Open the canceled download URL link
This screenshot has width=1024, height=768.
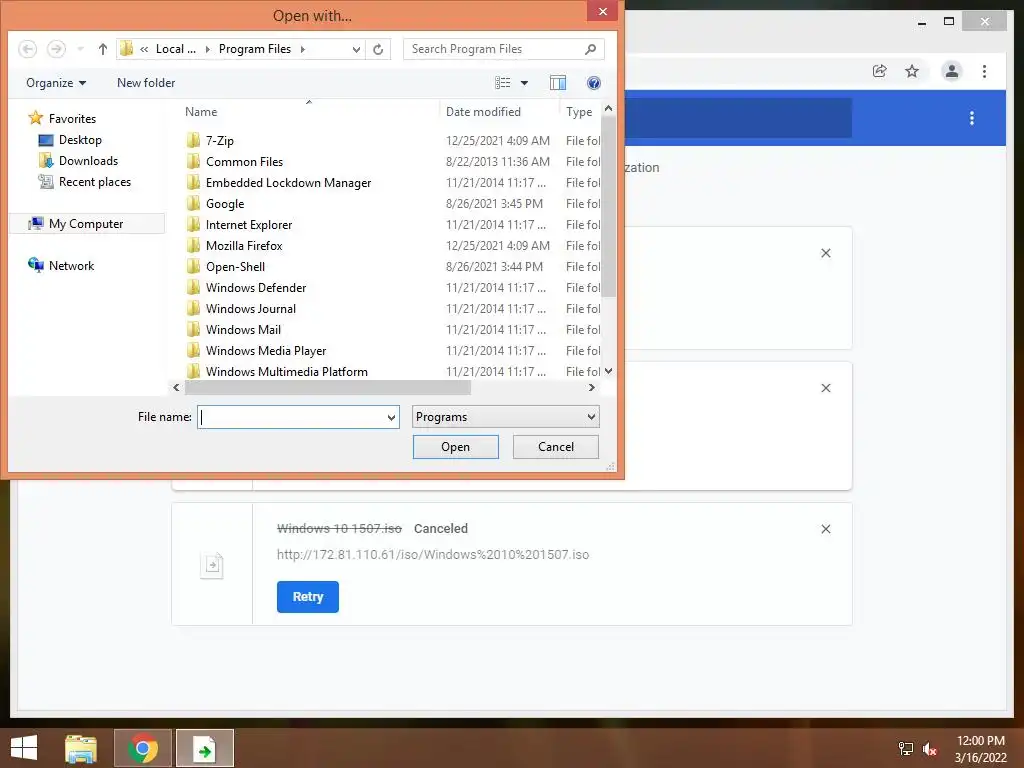[x=432, y=554]
